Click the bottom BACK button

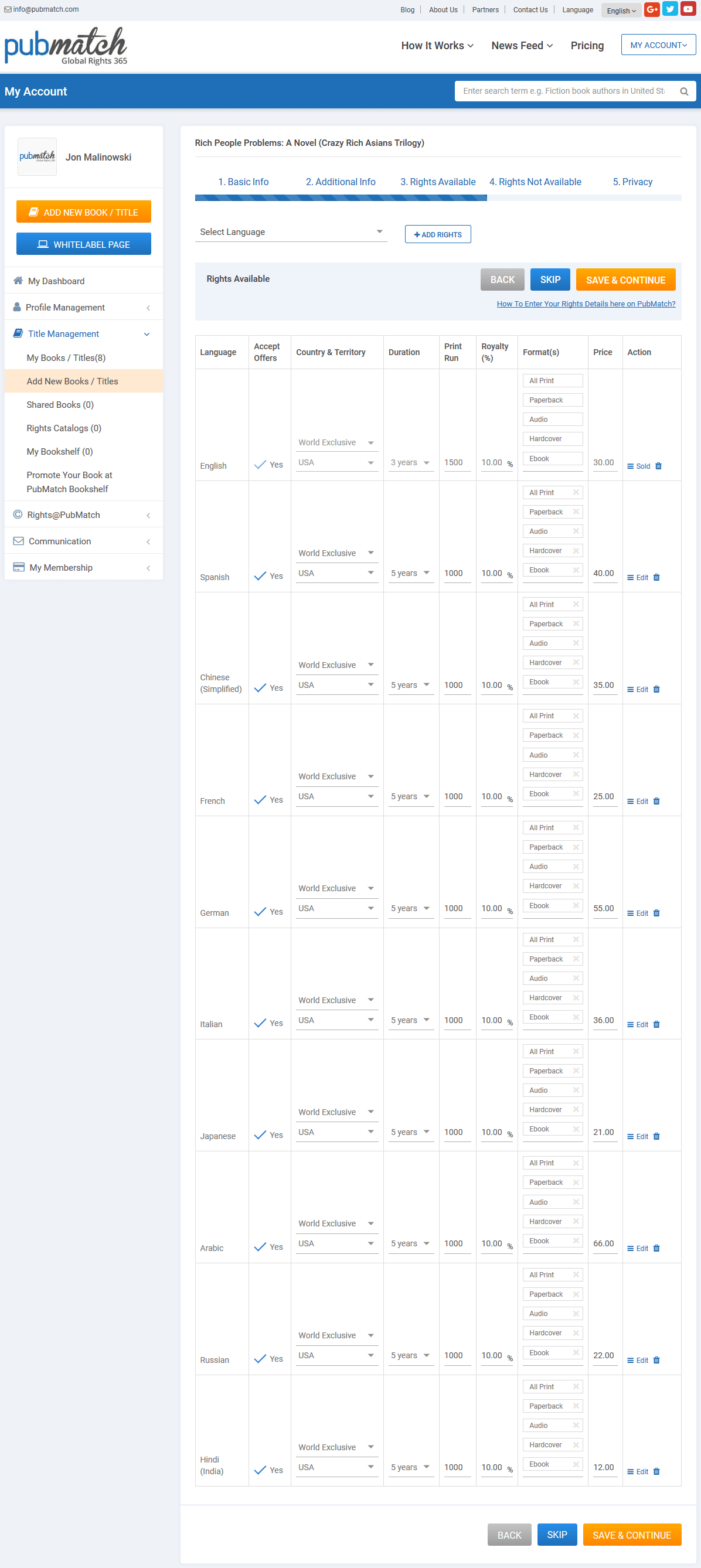[x=509, y=1535]
